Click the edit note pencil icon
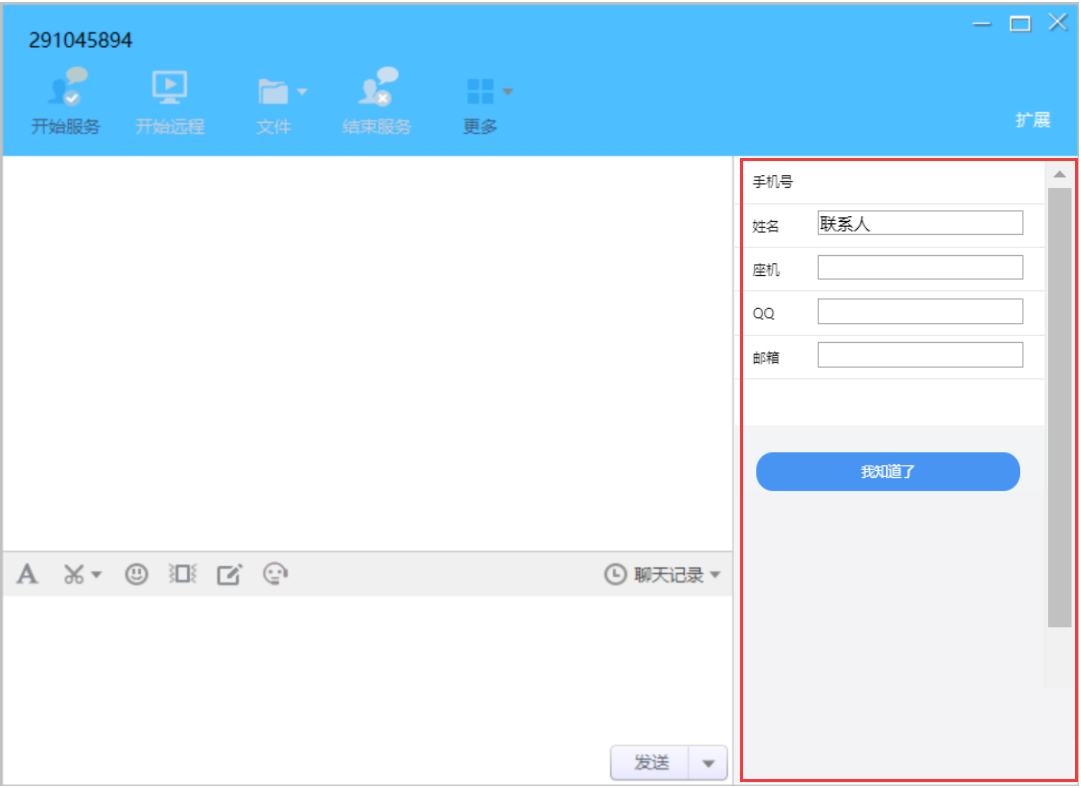This screenshot has height=788, width=1081. pos(229,575)
